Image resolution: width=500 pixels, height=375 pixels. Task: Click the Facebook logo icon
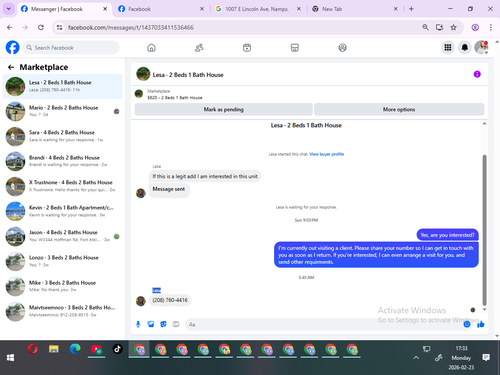coord(12,48)
